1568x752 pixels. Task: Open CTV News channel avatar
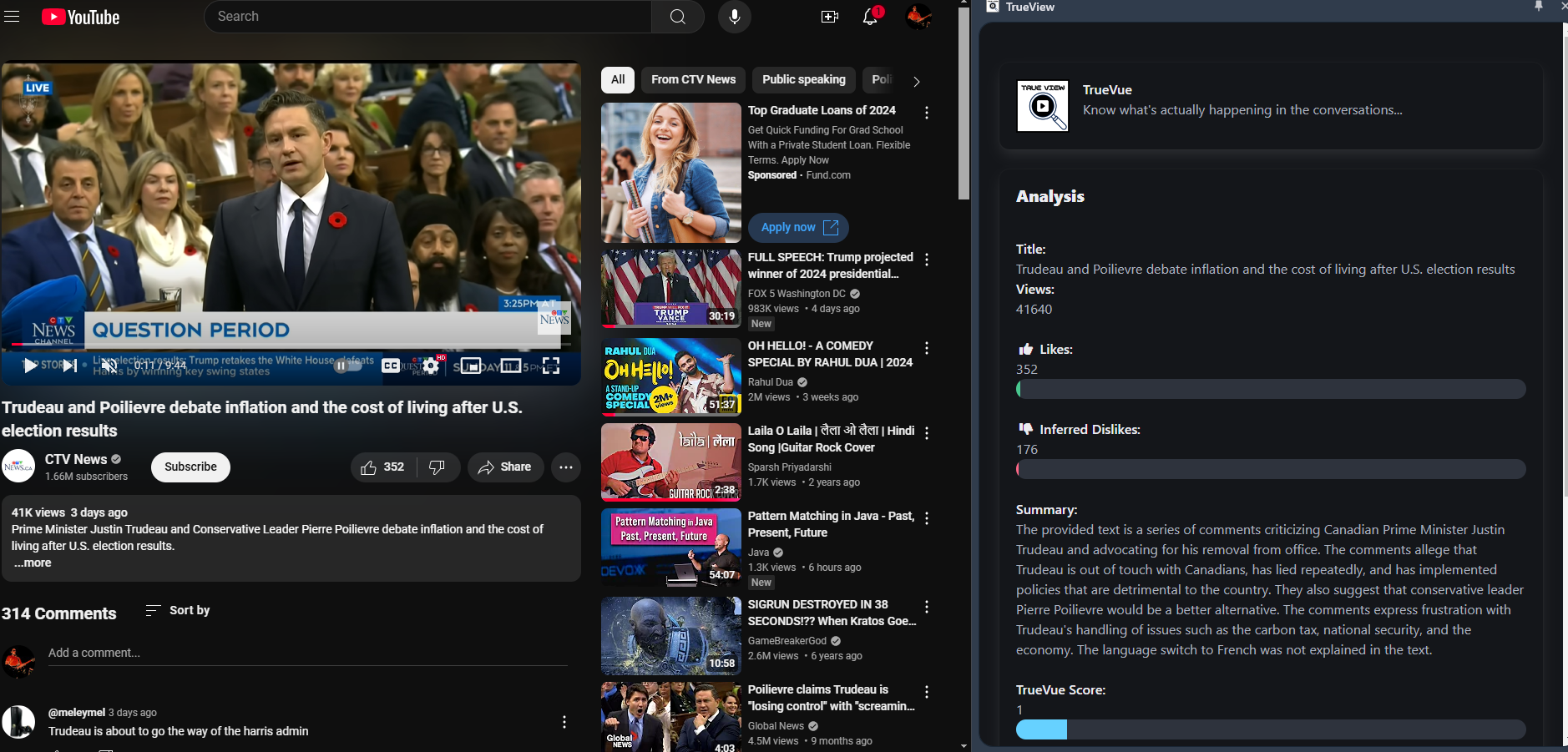point(18,467)
